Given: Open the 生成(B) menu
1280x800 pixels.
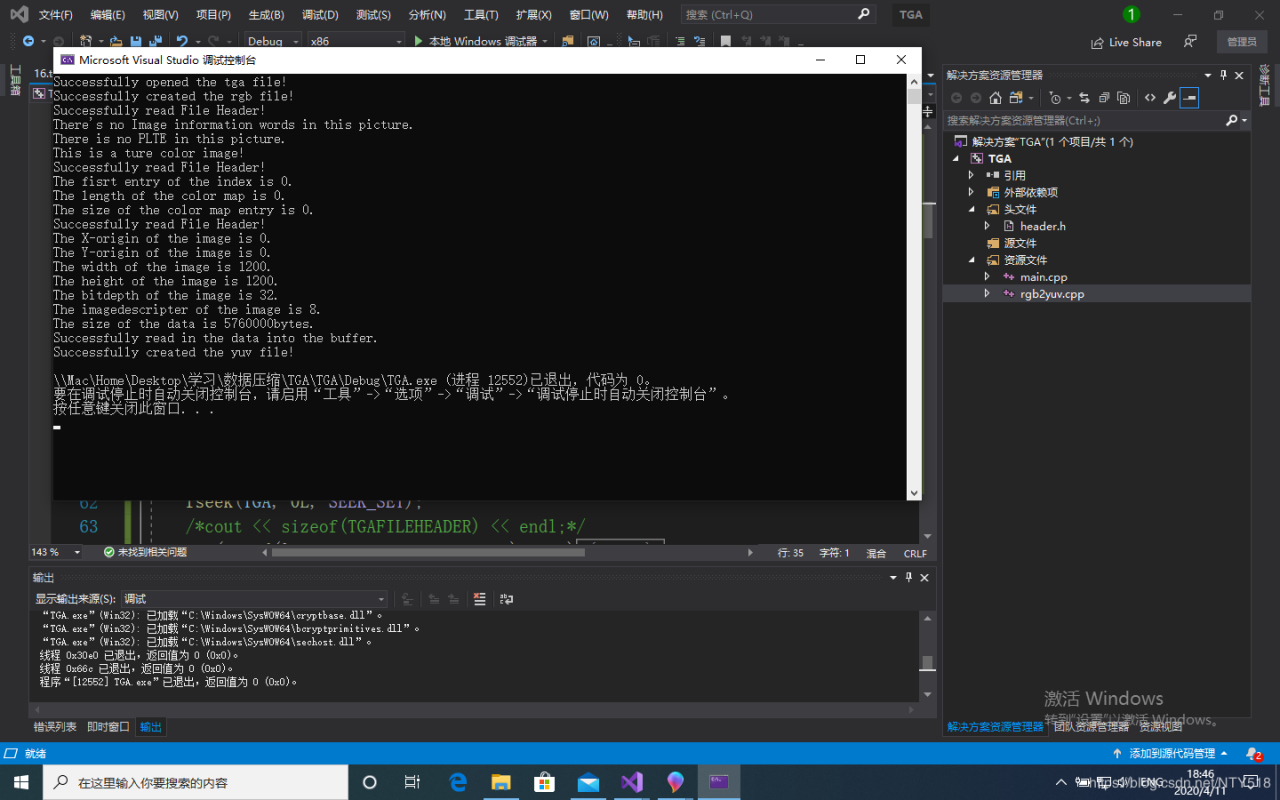Looking at the screenshot, I should (266, 15).
